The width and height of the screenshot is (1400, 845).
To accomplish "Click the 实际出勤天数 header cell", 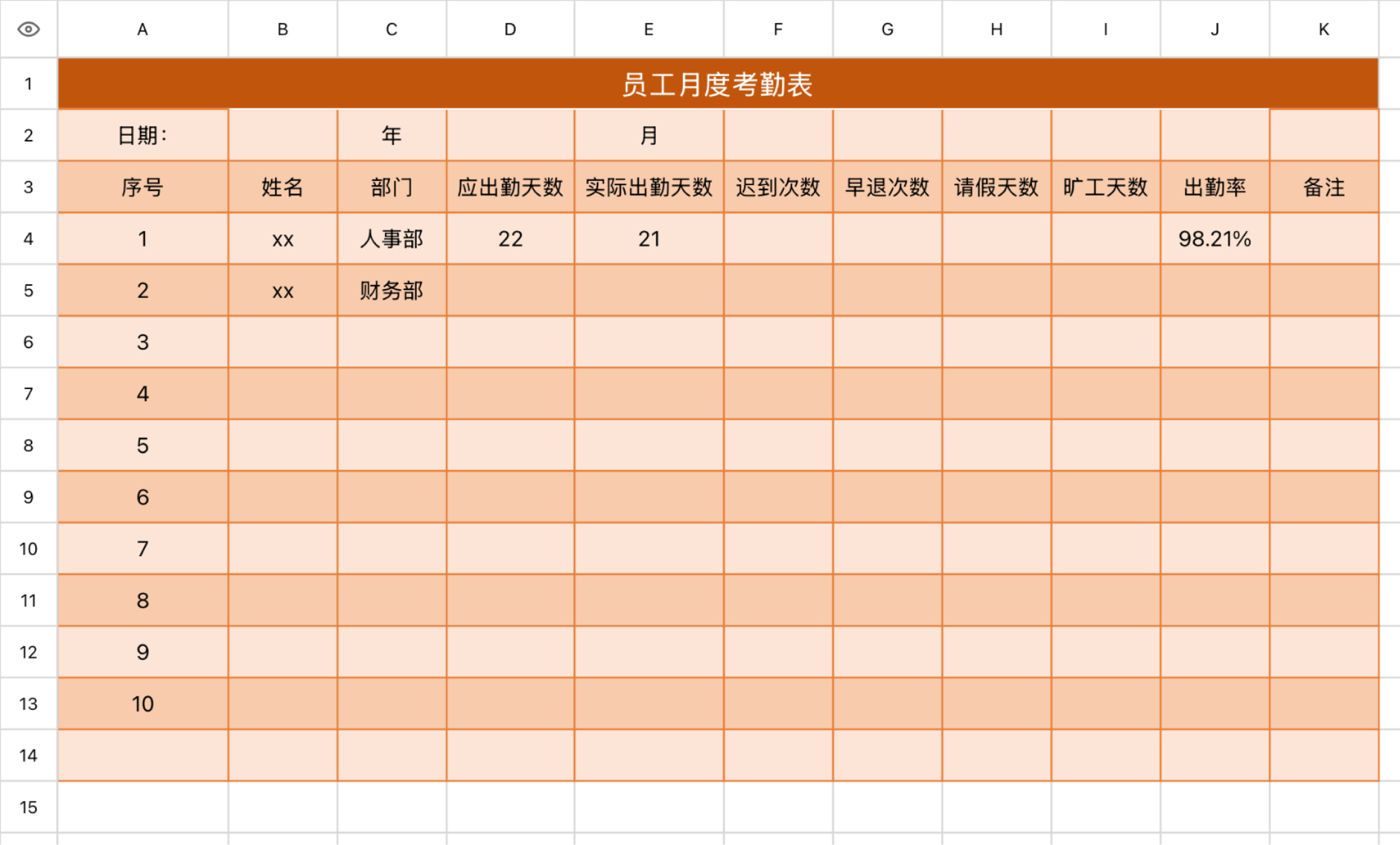I will click(x=649, y=187).
